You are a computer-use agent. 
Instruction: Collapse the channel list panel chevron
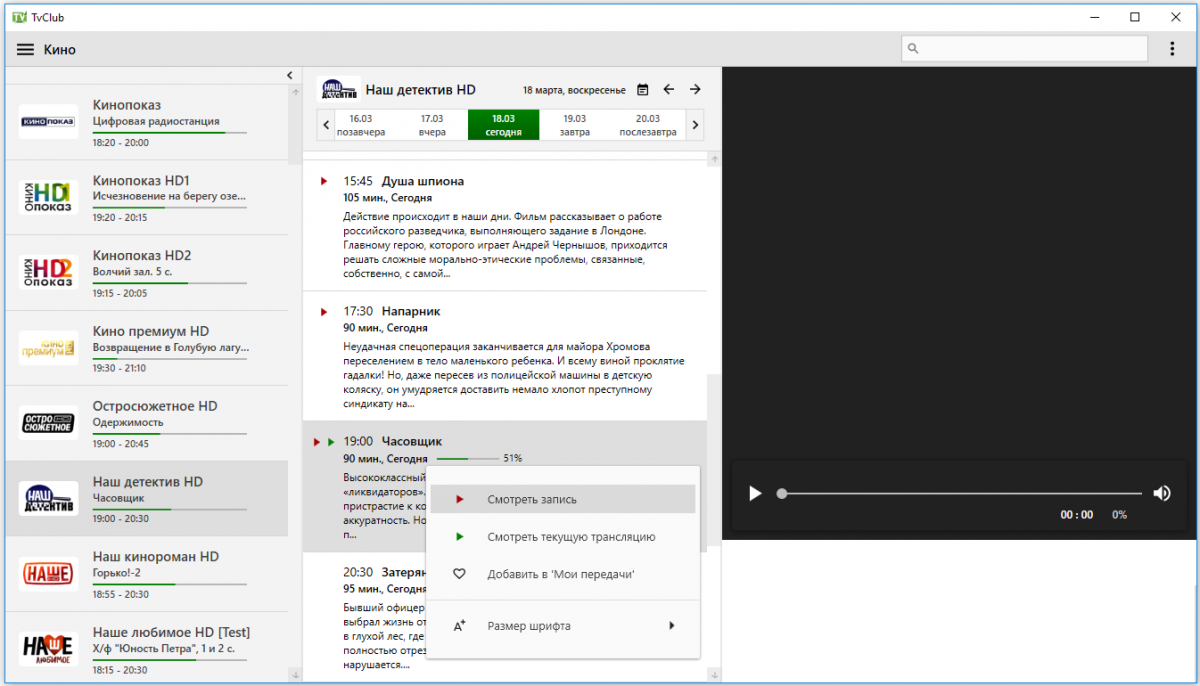click(x=289, y=75)
